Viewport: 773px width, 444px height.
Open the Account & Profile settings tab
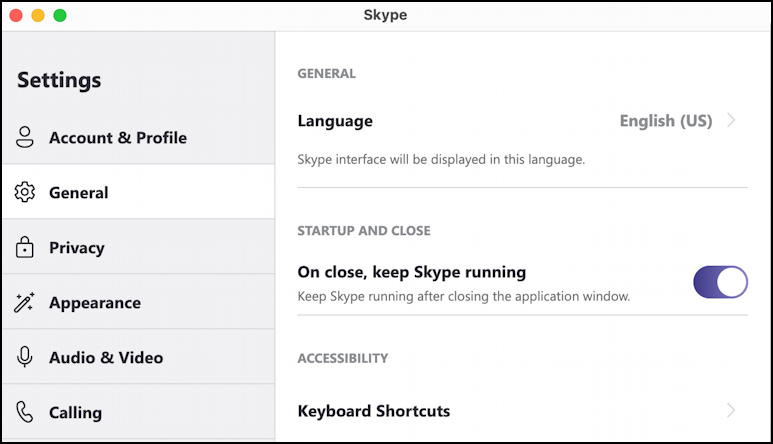(118, 138)
